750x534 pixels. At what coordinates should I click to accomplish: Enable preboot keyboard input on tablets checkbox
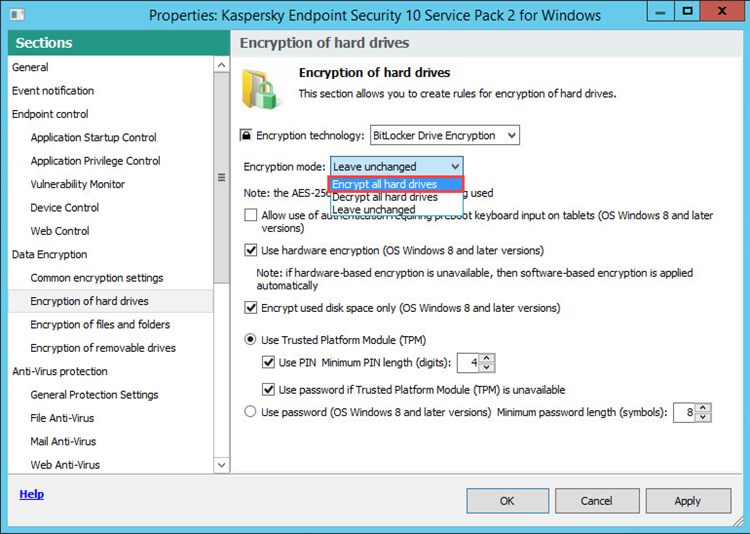coord(251,215)
